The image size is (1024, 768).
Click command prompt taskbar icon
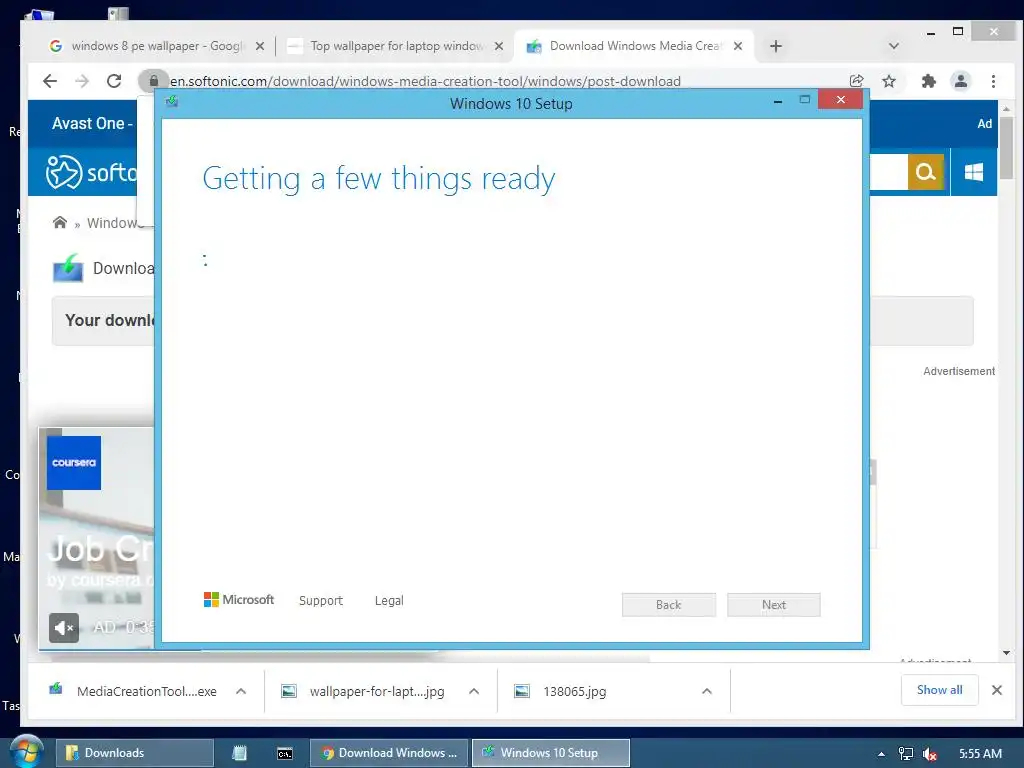coord(285,753)
